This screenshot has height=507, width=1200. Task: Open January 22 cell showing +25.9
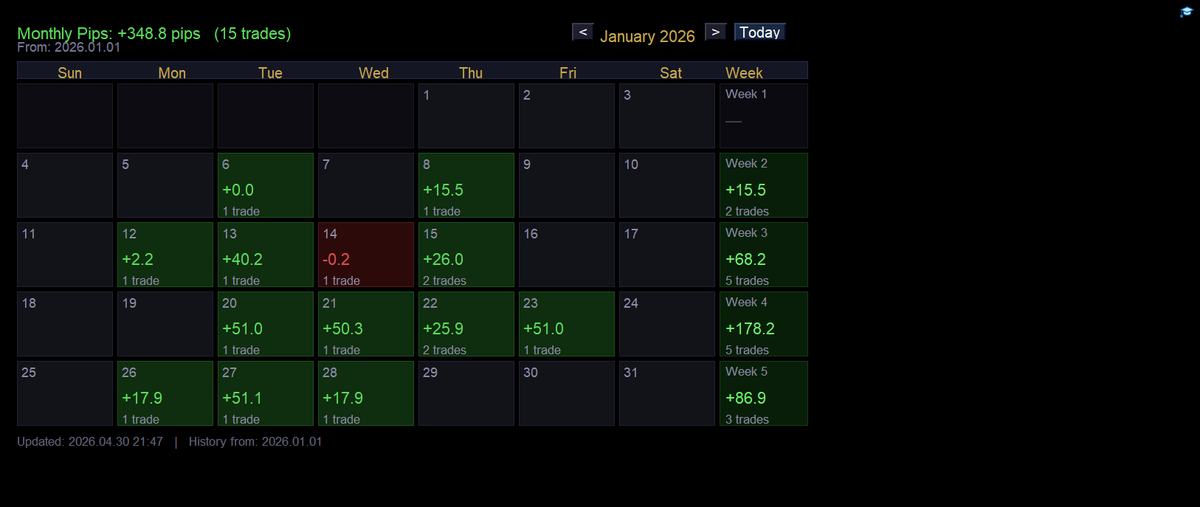pyautogui.click(x=466, y=324)
